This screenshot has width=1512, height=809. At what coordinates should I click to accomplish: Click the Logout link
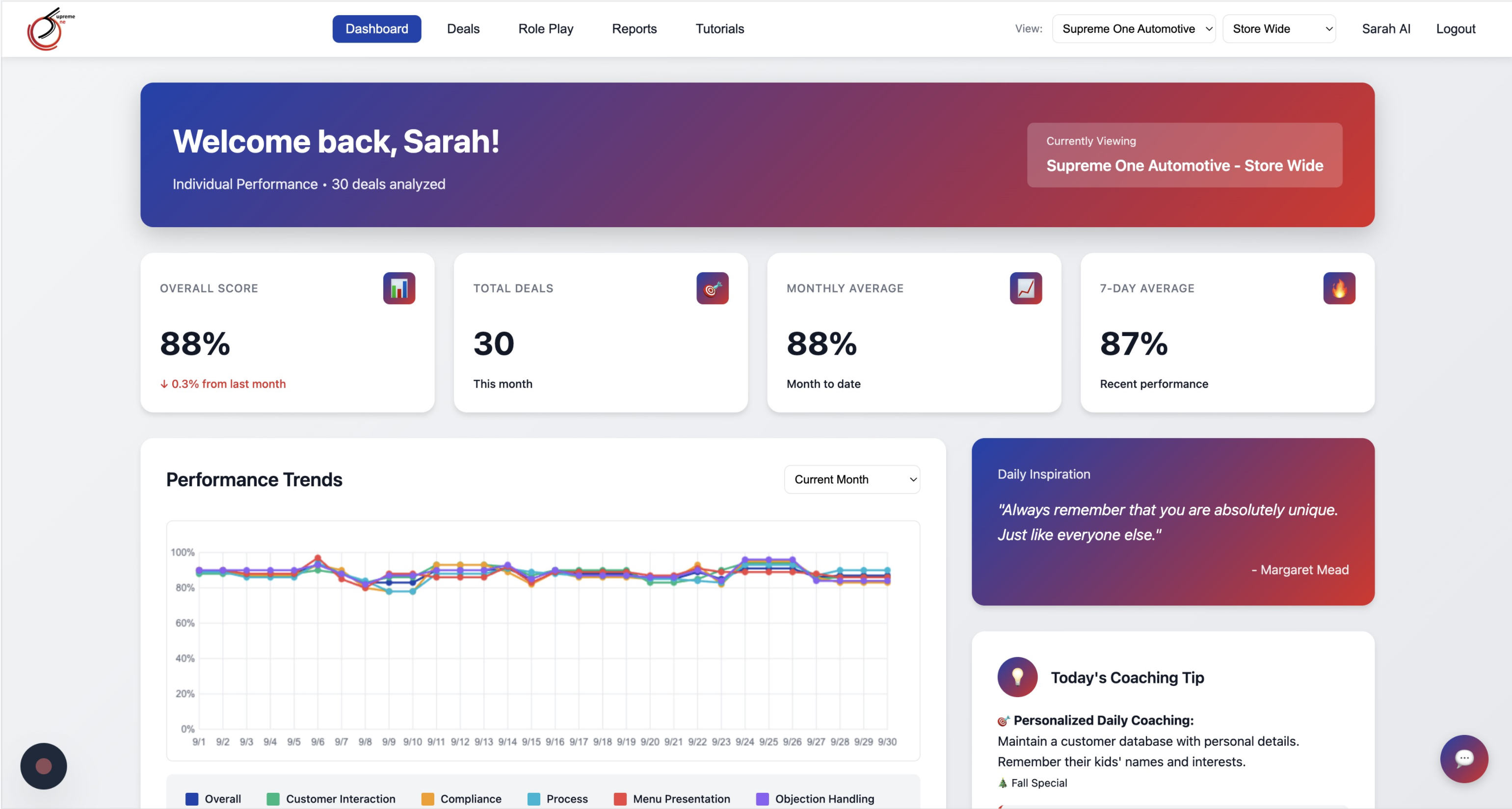1456,28
